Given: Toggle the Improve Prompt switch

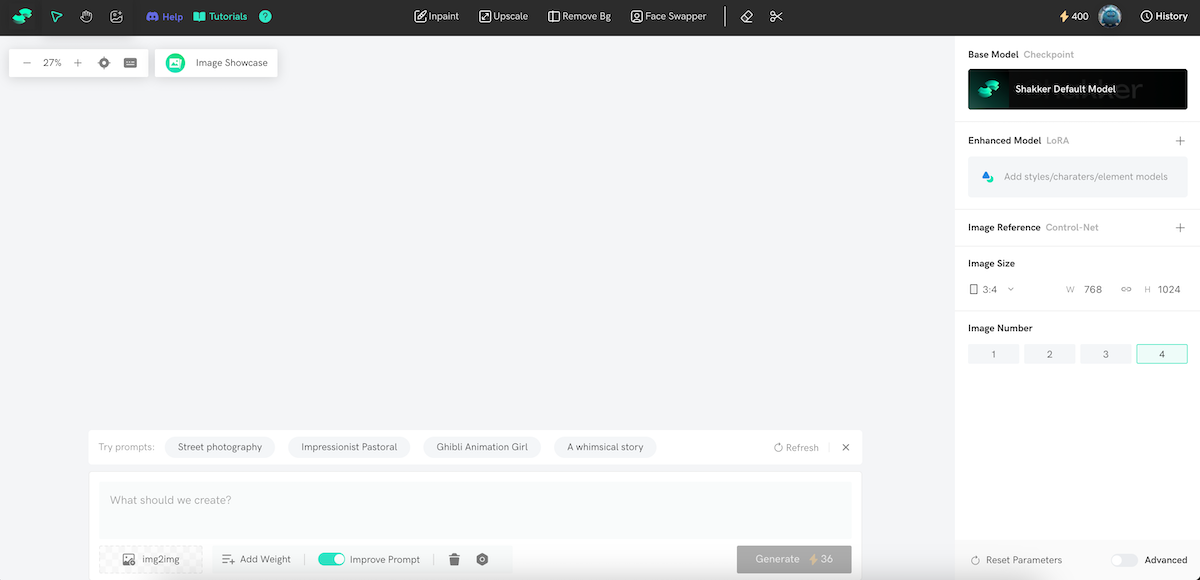Looking at the screenshot, I should click(331, 560).
